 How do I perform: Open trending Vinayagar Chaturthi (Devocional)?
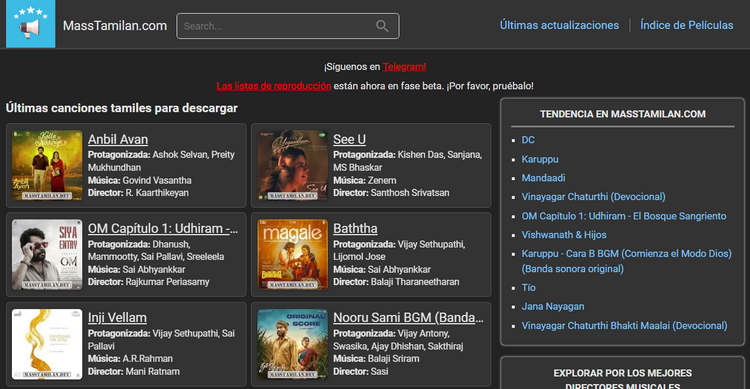click(x=594, y=197)
